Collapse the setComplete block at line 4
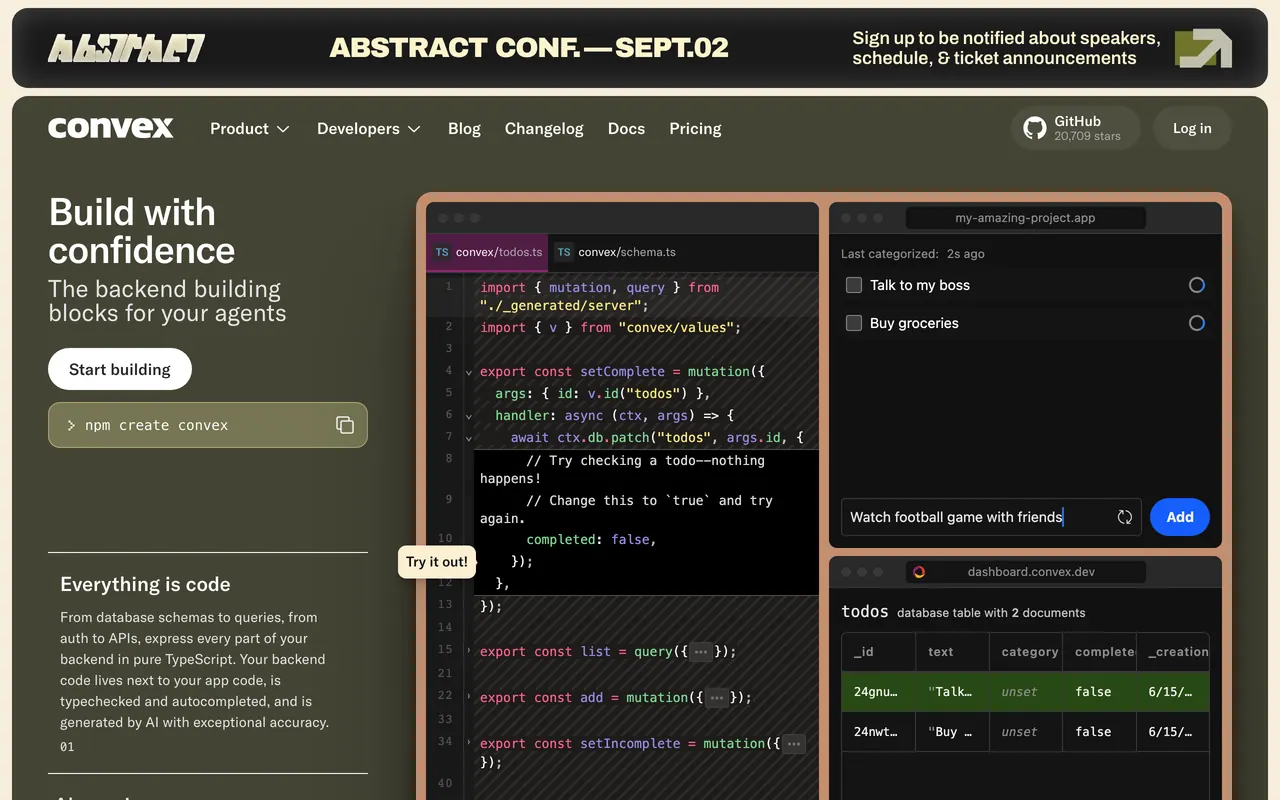The height and width of the screenshot is (800, 1280). coord(469,372)
